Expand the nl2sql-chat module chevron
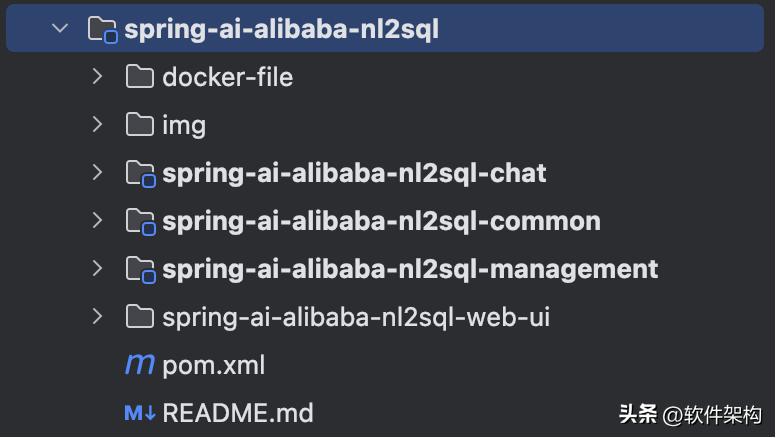 coord(97,172)
